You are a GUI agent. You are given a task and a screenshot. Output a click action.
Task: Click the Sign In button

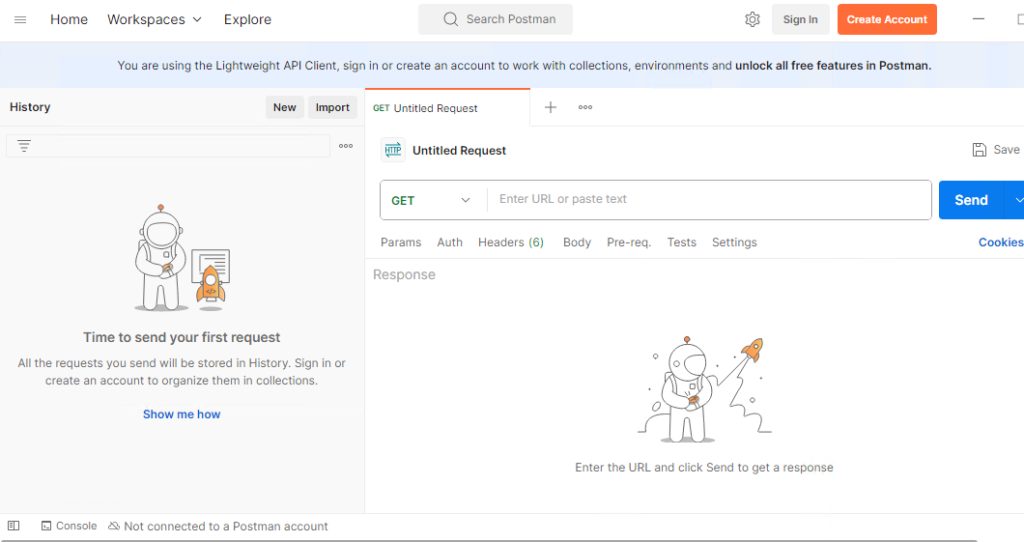801,20
